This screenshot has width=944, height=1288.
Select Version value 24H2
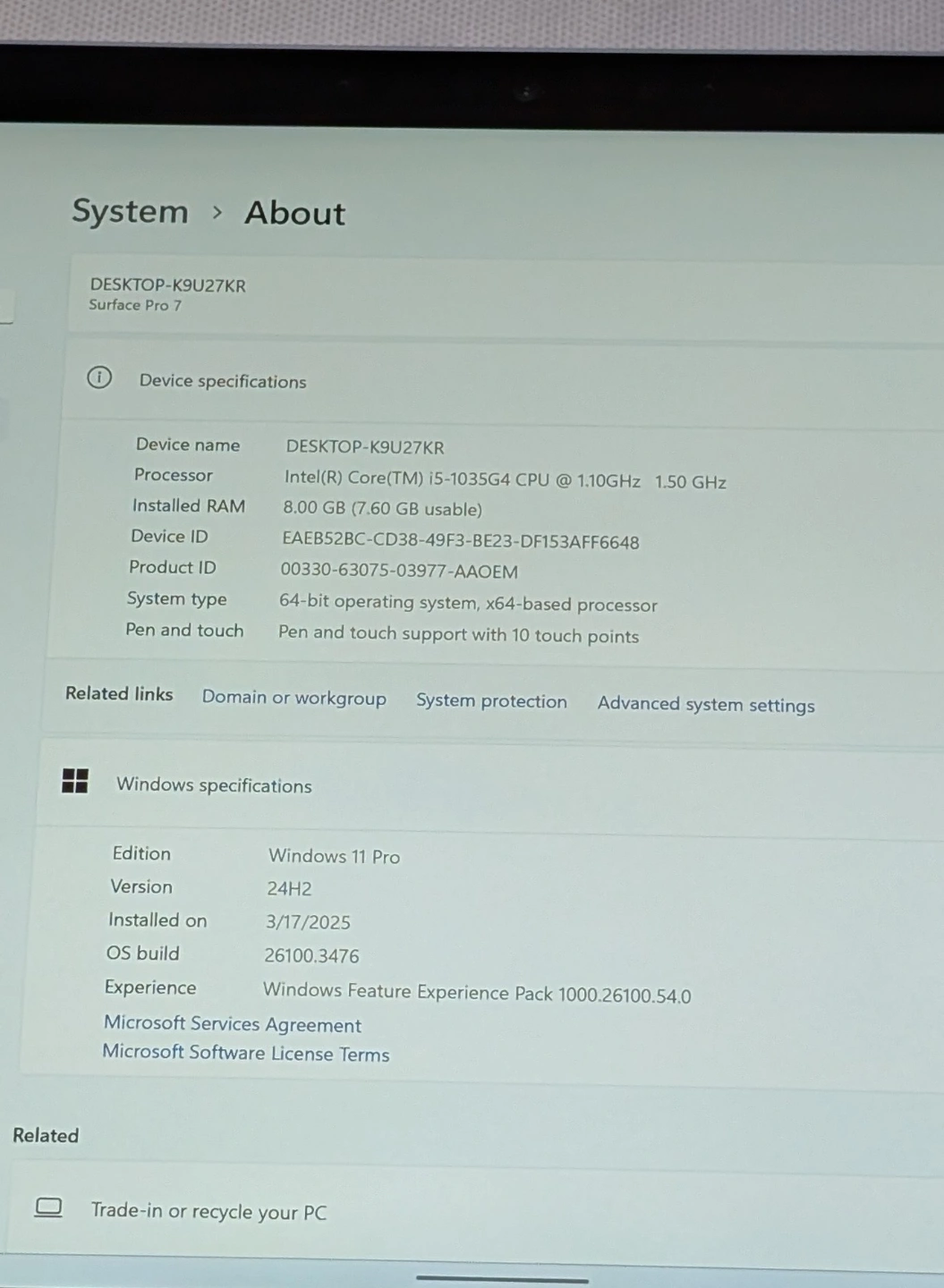289,888
